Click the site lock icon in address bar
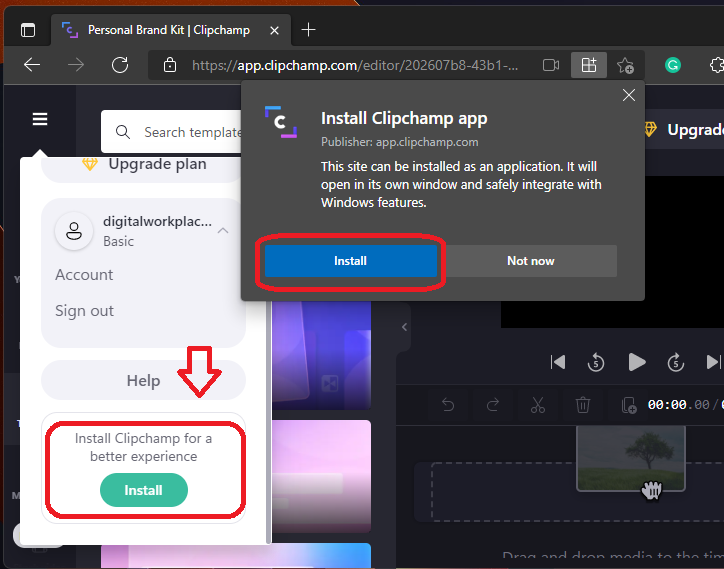The width and height of the screenshot is (724, 569). pos(170,65)
